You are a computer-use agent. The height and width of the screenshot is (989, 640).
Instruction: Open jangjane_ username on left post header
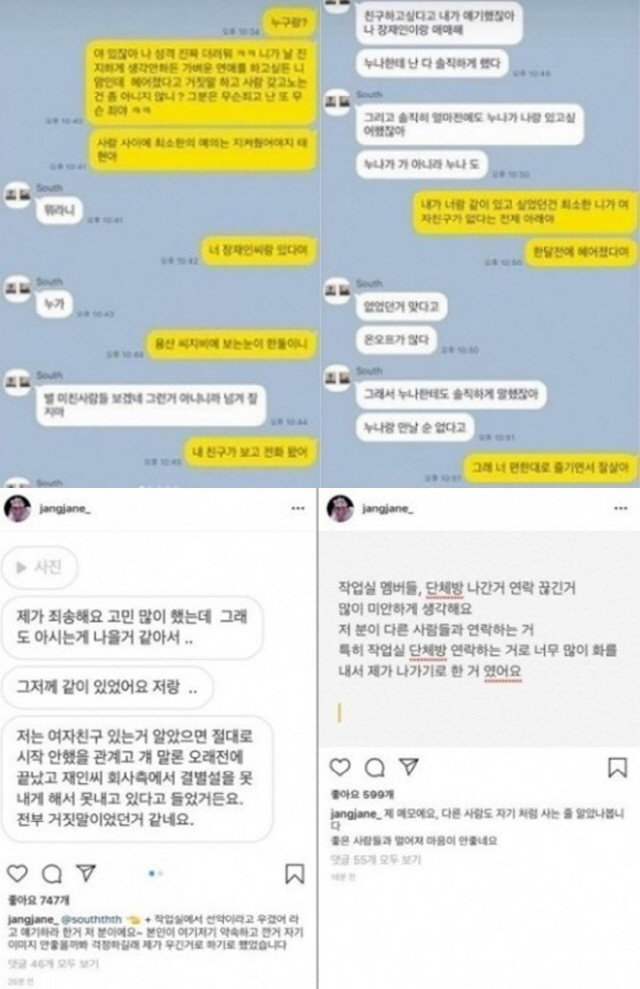pyautogui.click(x=64, y=509)
